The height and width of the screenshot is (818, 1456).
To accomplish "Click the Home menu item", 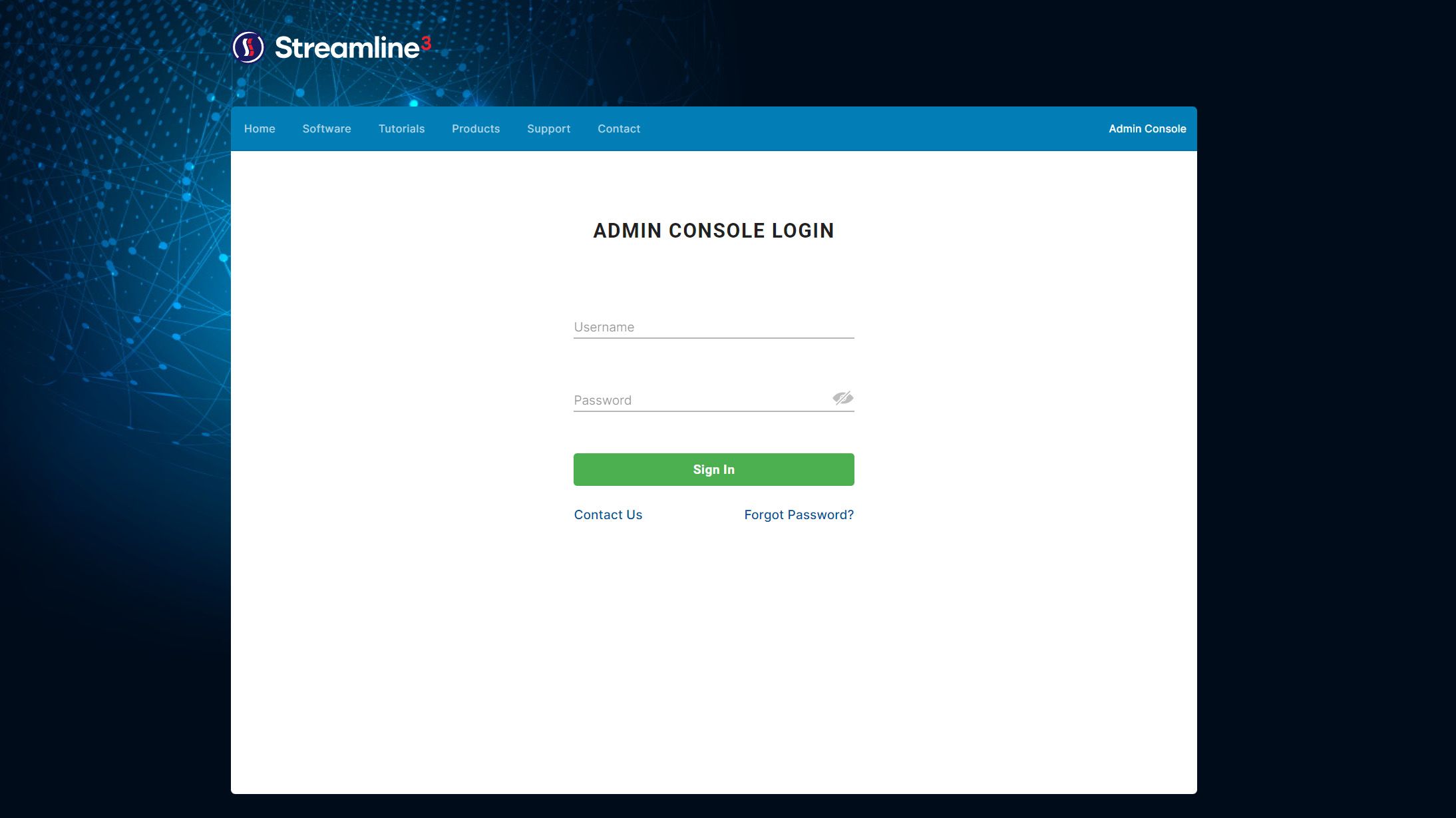I will click(x=259, y=128).
